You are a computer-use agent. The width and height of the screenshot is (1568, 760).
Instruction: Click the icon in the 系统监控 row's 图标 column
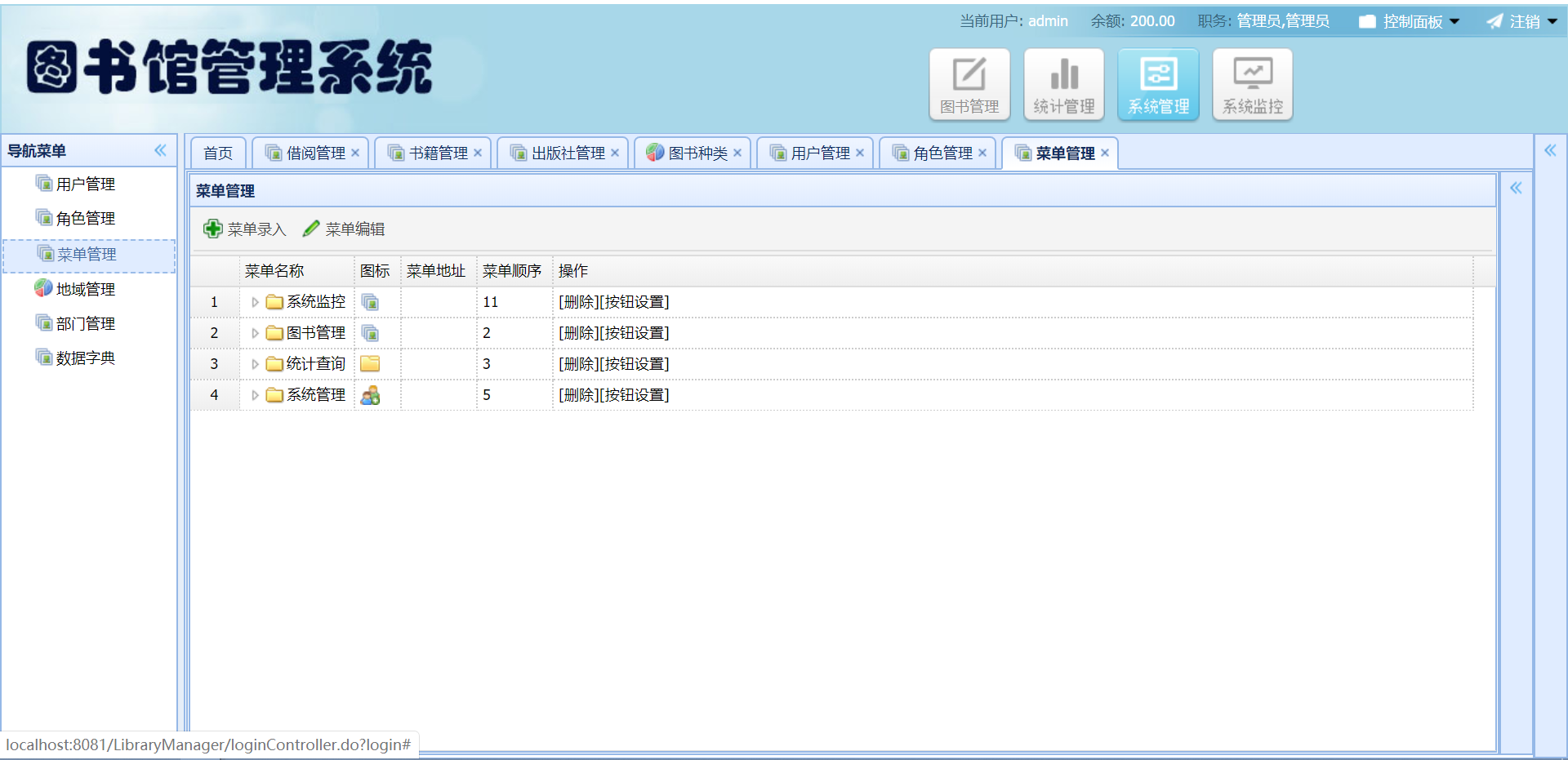(370, 302)
